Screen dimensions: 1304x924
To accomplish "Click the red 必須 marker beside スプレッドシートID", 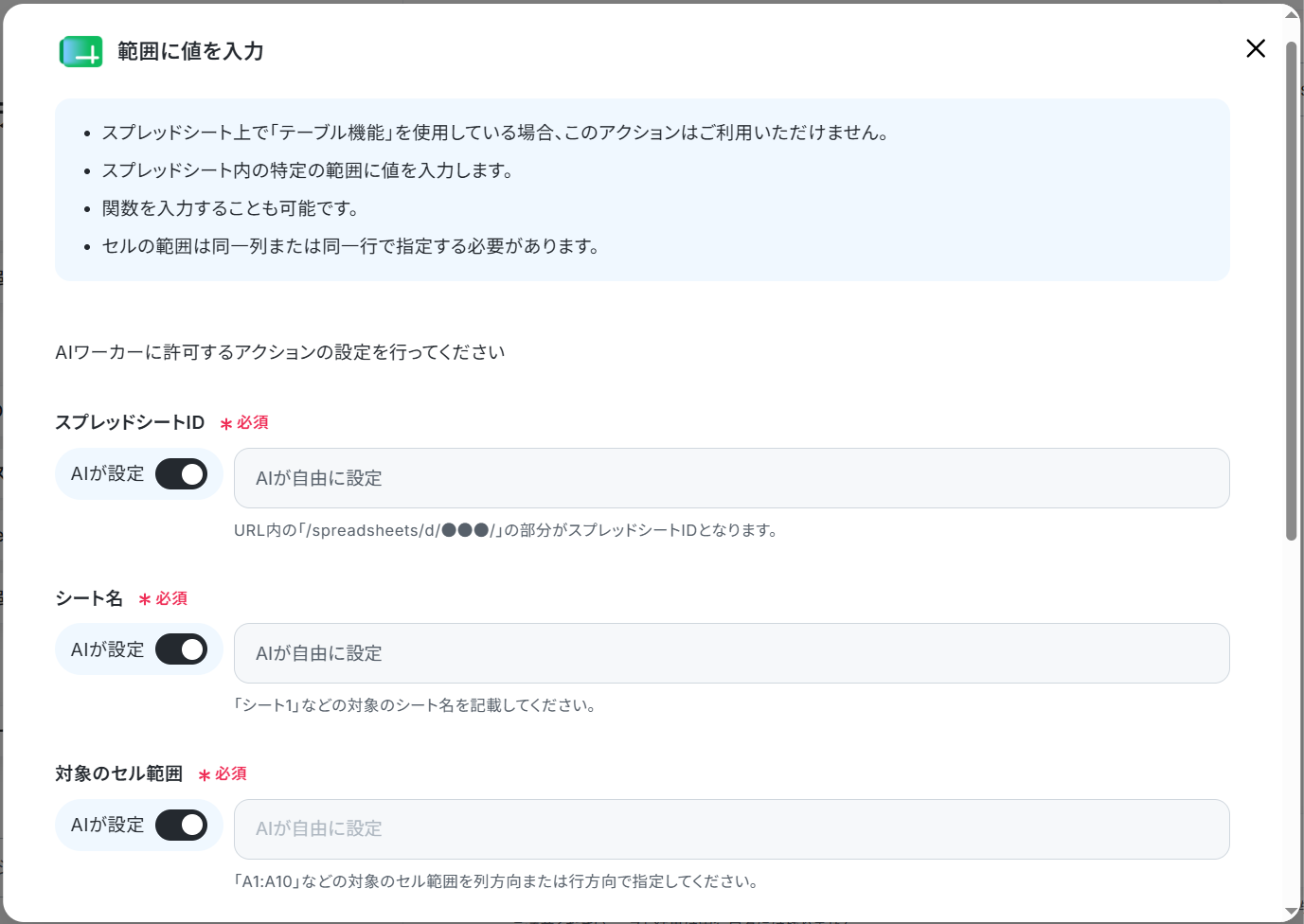I will pyautogui.click(x=244, y=422).
